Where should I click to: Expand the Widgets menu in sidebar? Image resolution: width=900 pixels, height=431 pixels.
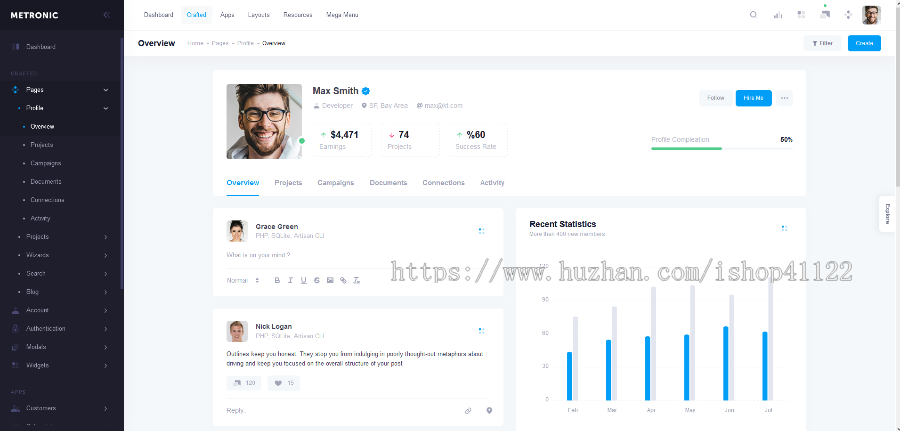click(61, 365)
